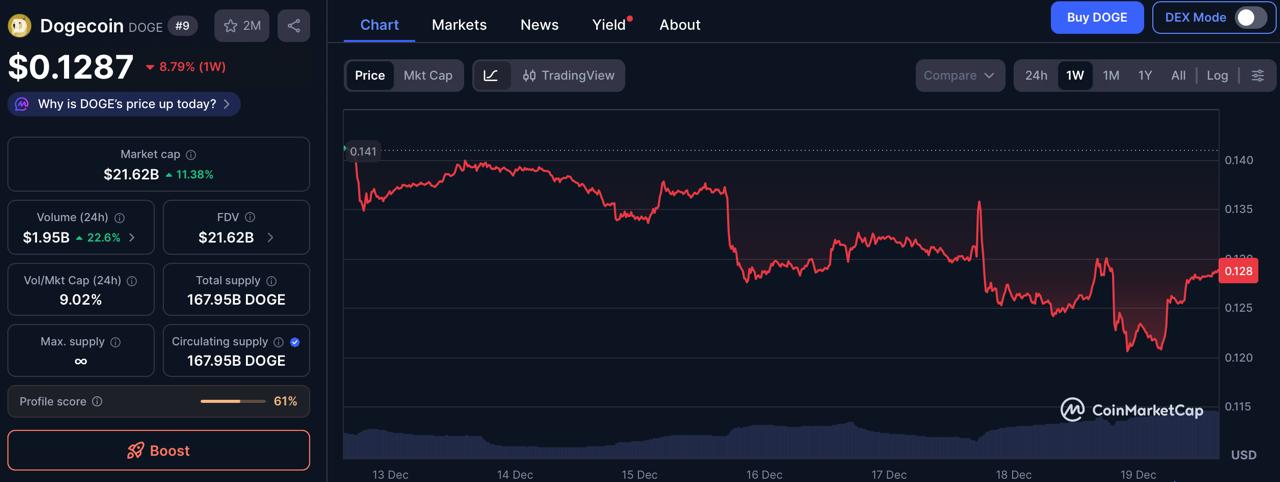Click the 16 Dec date label
This screenshot has height=482, width=1280.
(764, 474)
